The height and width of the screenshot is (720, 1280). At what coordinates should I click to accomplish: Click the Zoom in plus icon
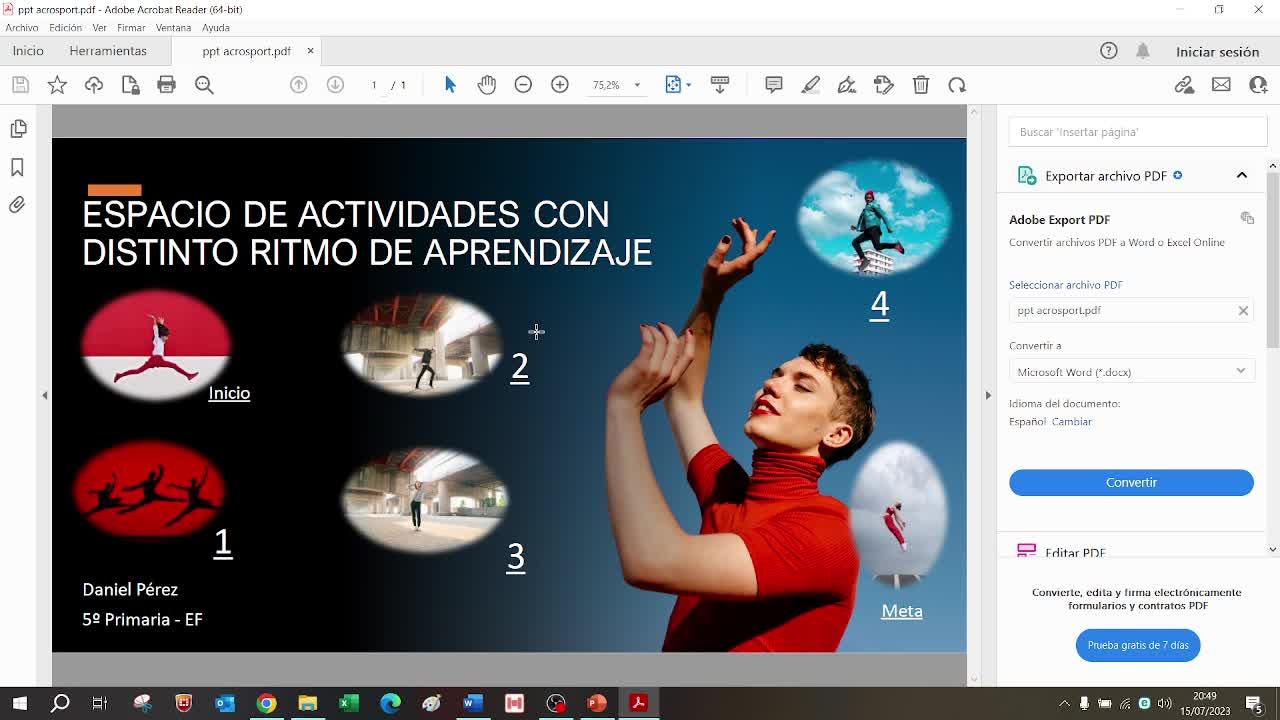coord(560,85)
